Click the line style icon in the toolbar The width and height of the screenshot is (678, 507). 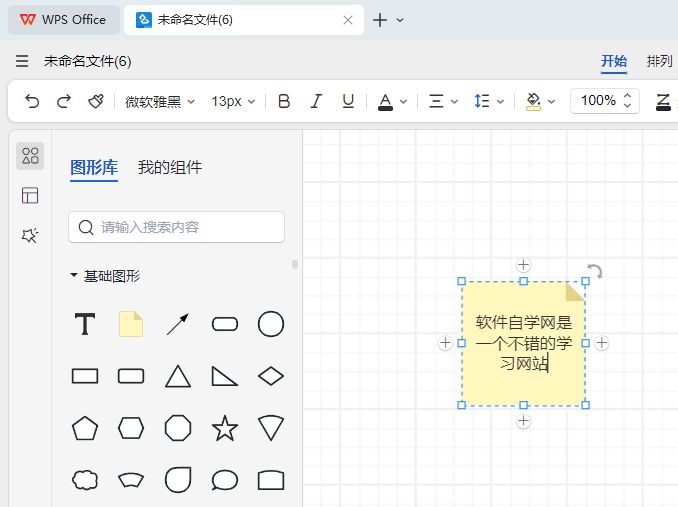[663, 102]
